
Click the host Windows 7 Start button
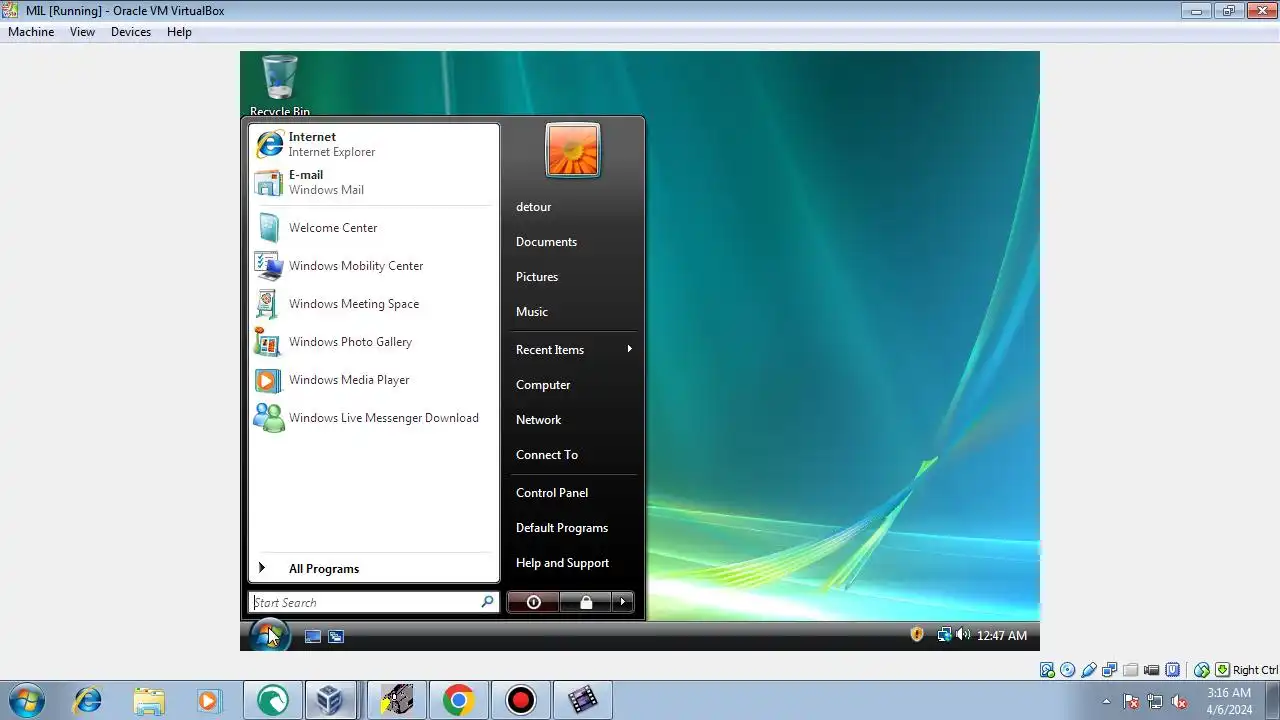(x=27, y=700)
